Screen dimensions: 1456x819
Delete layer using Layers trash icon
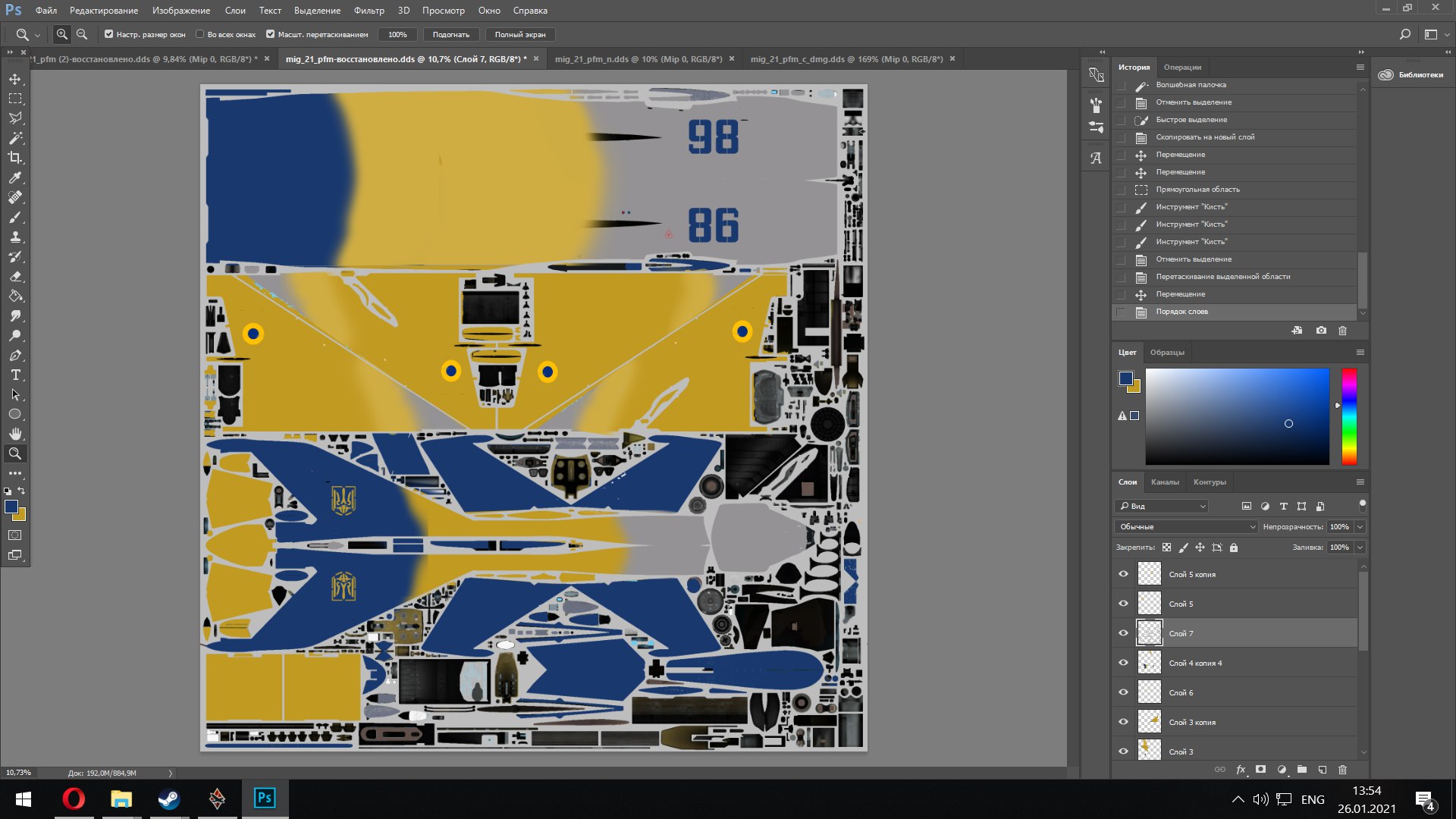pos(1343,770)
